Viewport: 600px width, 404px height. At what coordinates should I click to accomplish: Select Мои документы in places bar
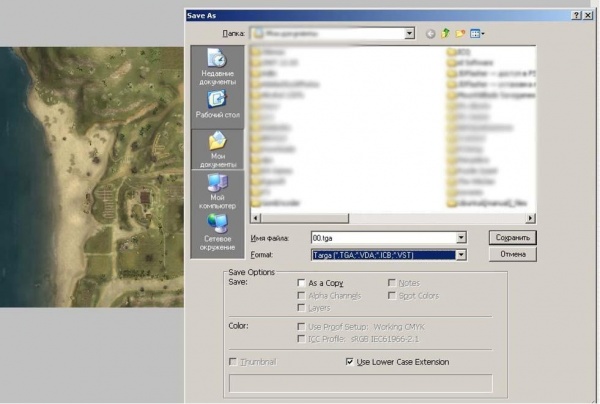click(x=217, y=150)
